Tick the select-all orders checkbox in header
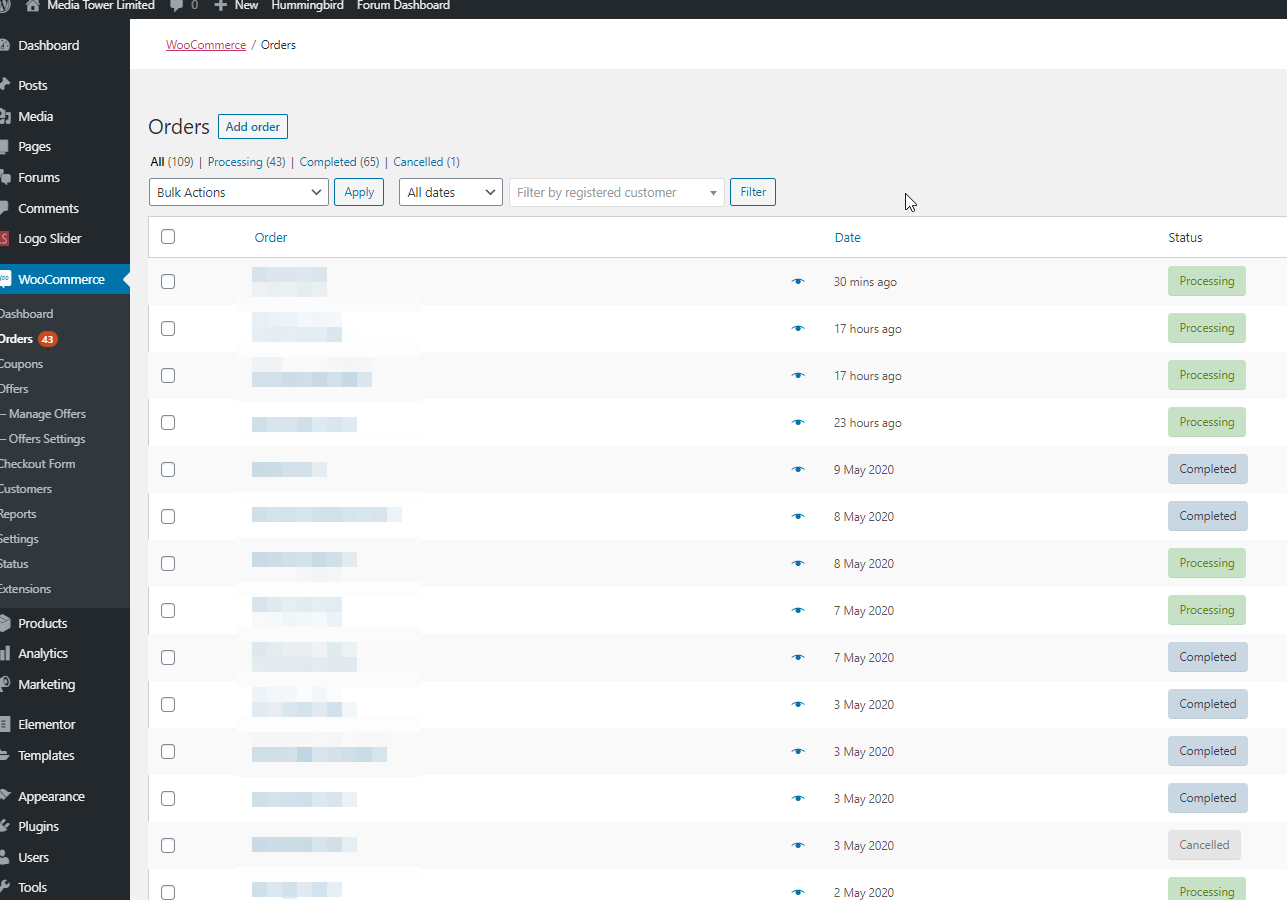 point(168,237)
